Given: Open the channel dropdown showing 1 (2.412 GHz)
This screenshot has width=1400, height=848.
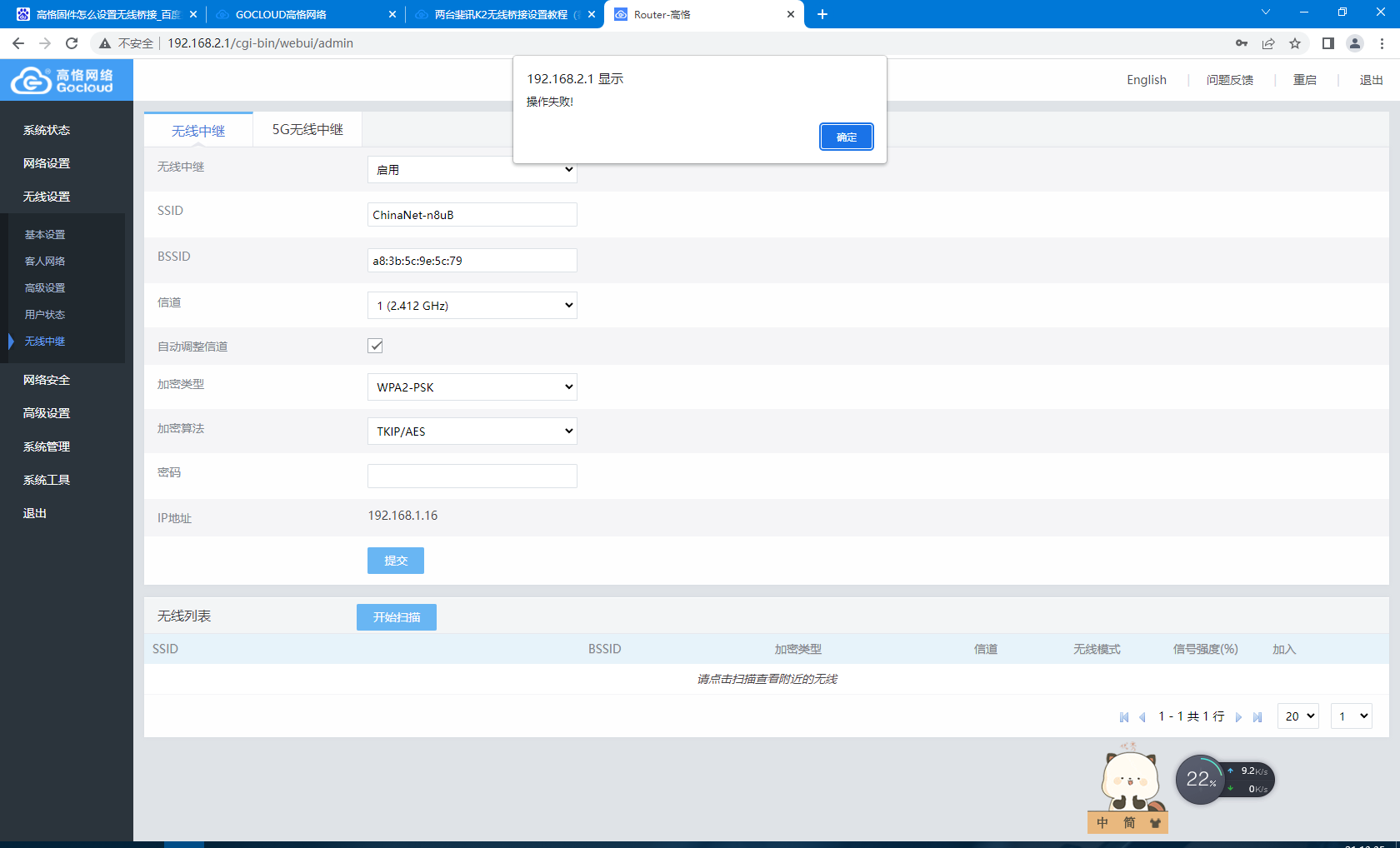Looking at the screenshot, I should pyautogui.click(x=472, y=306).
